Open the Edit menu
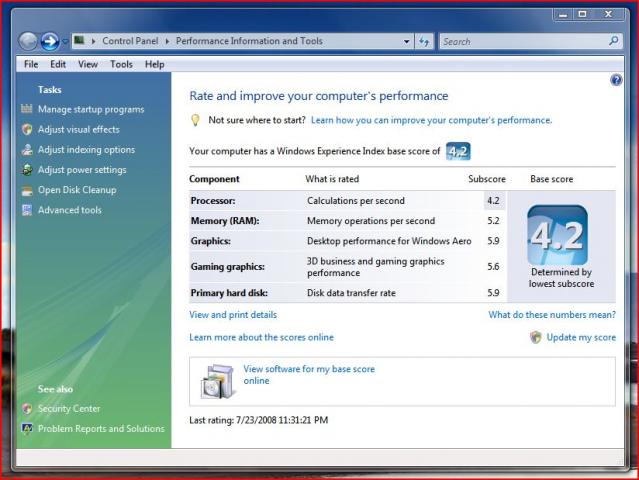 click(x=58, y=64)
